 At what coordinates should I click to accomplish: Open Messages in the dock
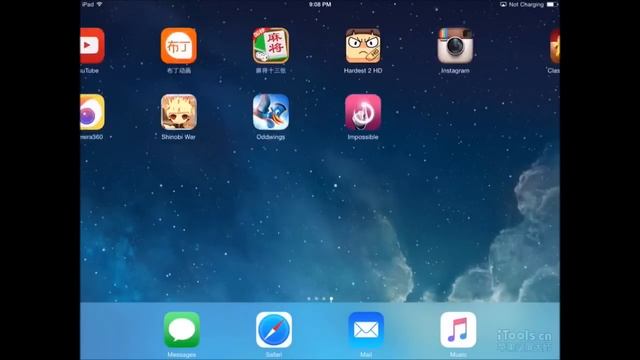182,330
